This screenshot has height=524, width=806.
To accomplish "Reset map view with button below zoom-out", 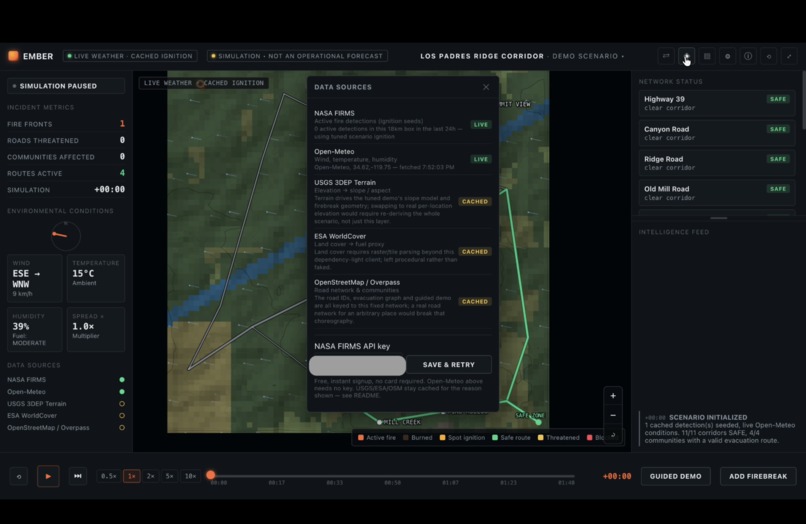I will (x=613, y=435).
